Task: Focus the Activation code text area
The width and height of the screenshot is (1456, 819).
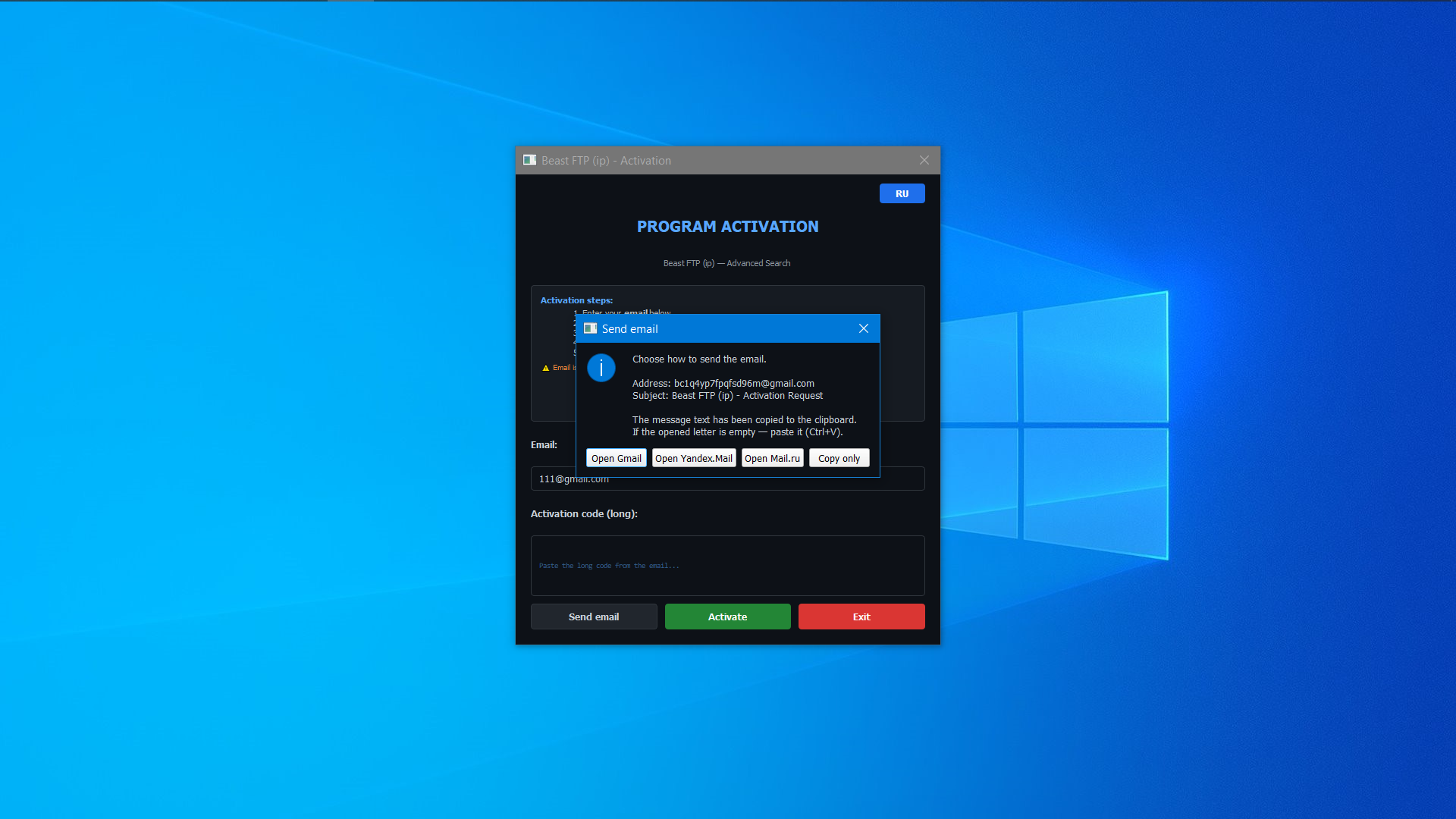Action: click(x=727, y=566)
